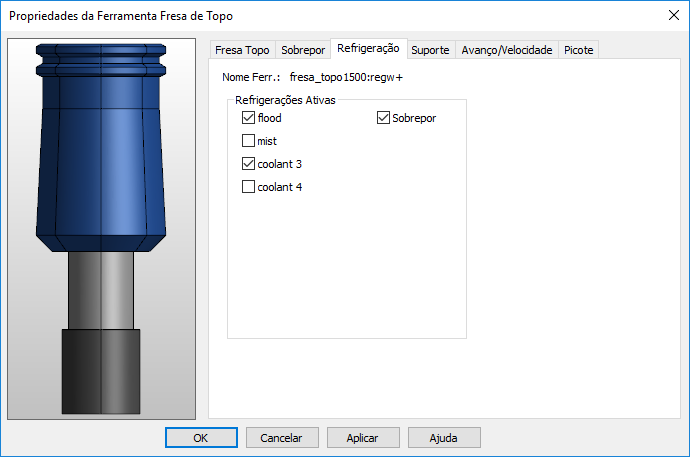
Task: Confirm with the OK button
Action: pos(201,438)
